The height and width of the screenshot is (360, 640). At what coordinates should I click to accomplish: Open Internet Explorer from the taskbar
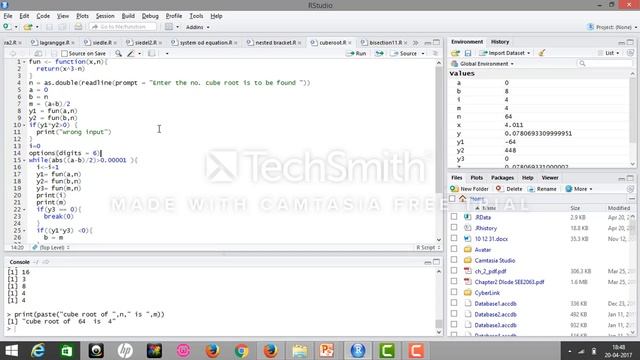38,351
